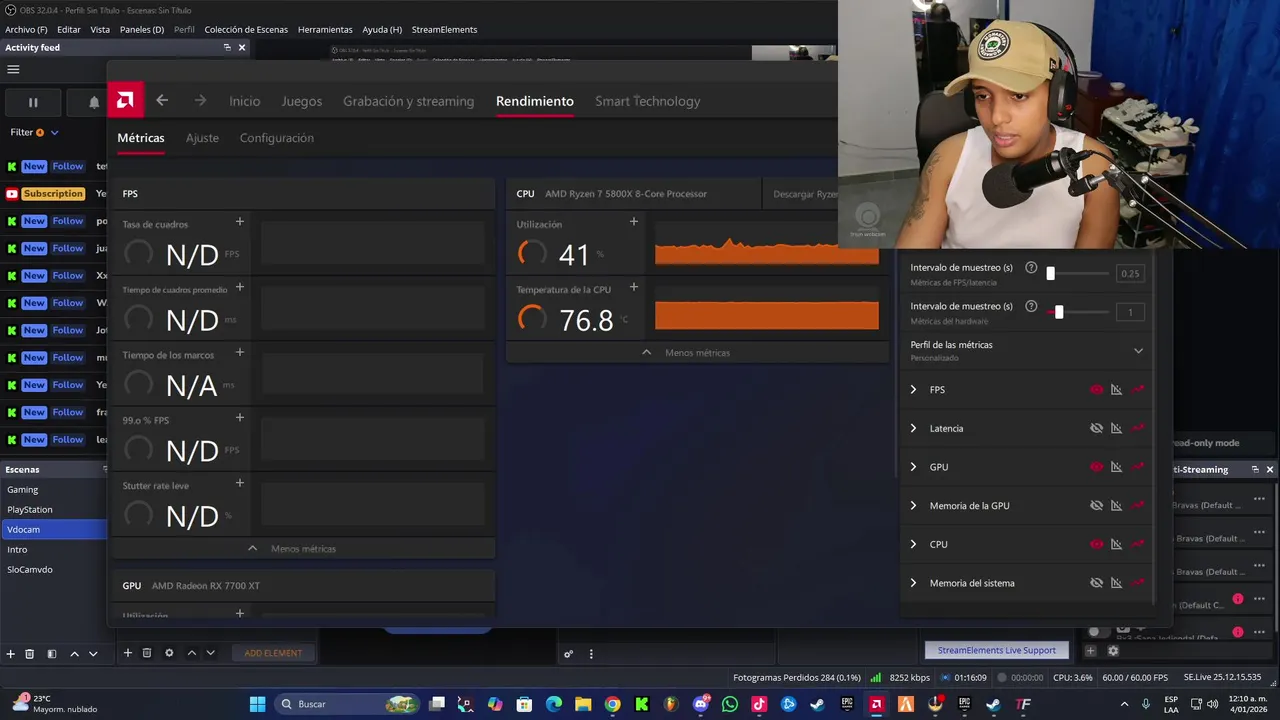Click Latencia row trend line icon

point(1138,428)
